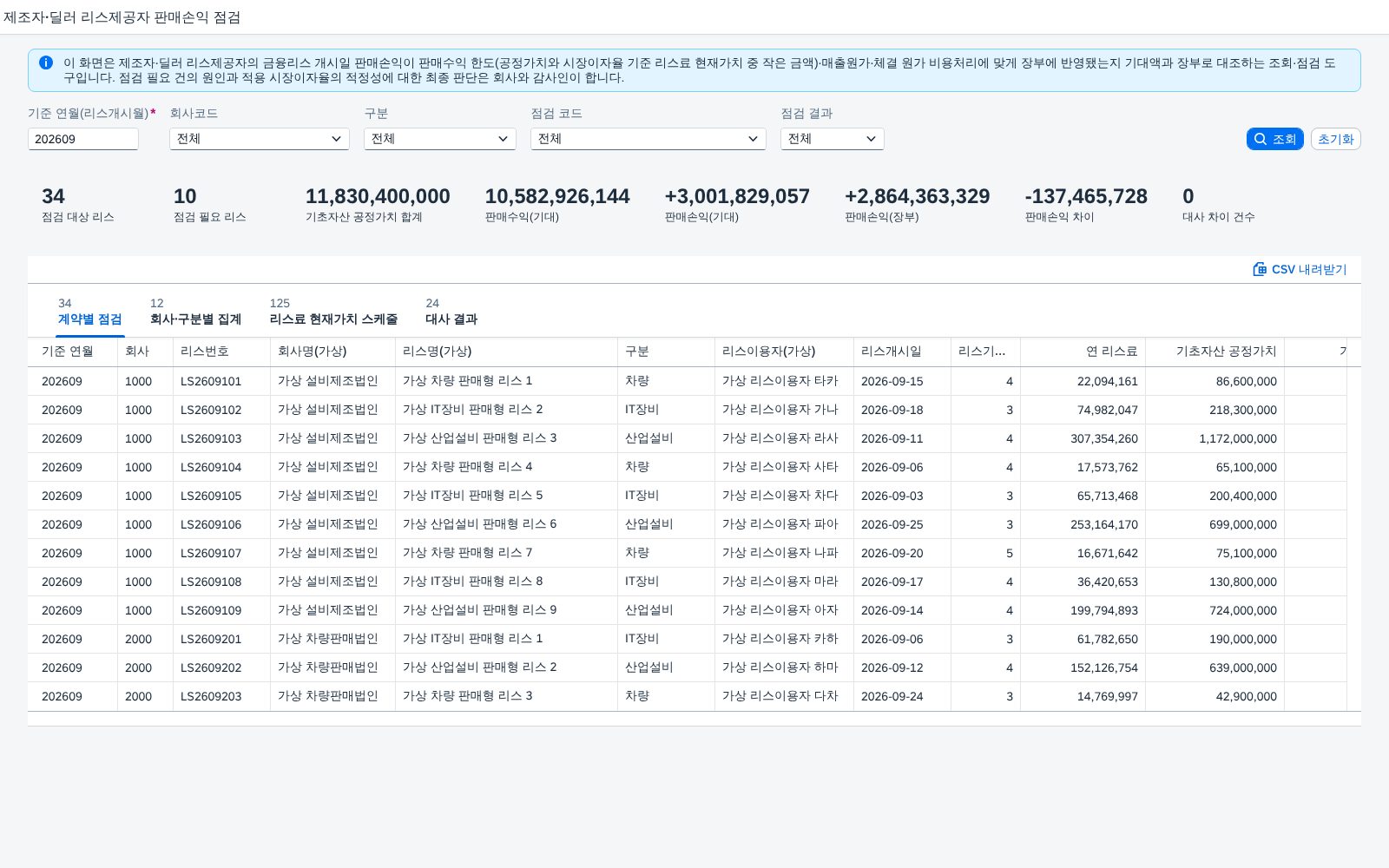Click the 점검 대상 리스 KPI value 34

tap(53, 197)
